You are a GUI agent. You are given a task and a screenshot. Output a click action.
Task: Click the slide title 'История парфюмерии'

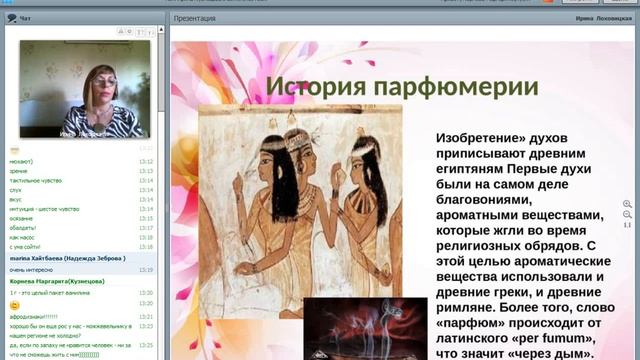pyautogui.click(x=402, y=87)
